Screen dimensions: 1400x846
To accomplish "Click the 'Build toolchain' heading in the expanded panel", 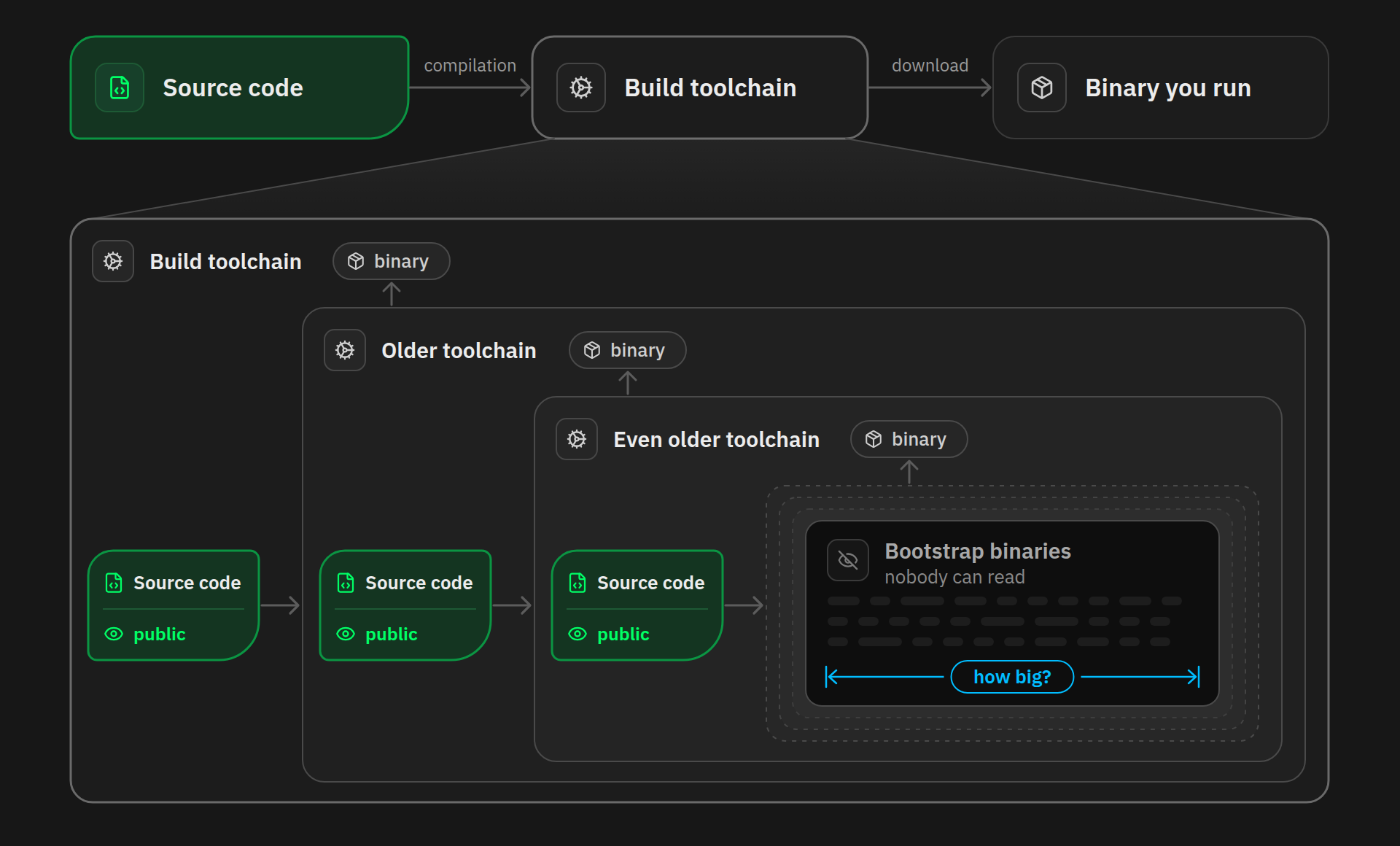I will [225, 262].
